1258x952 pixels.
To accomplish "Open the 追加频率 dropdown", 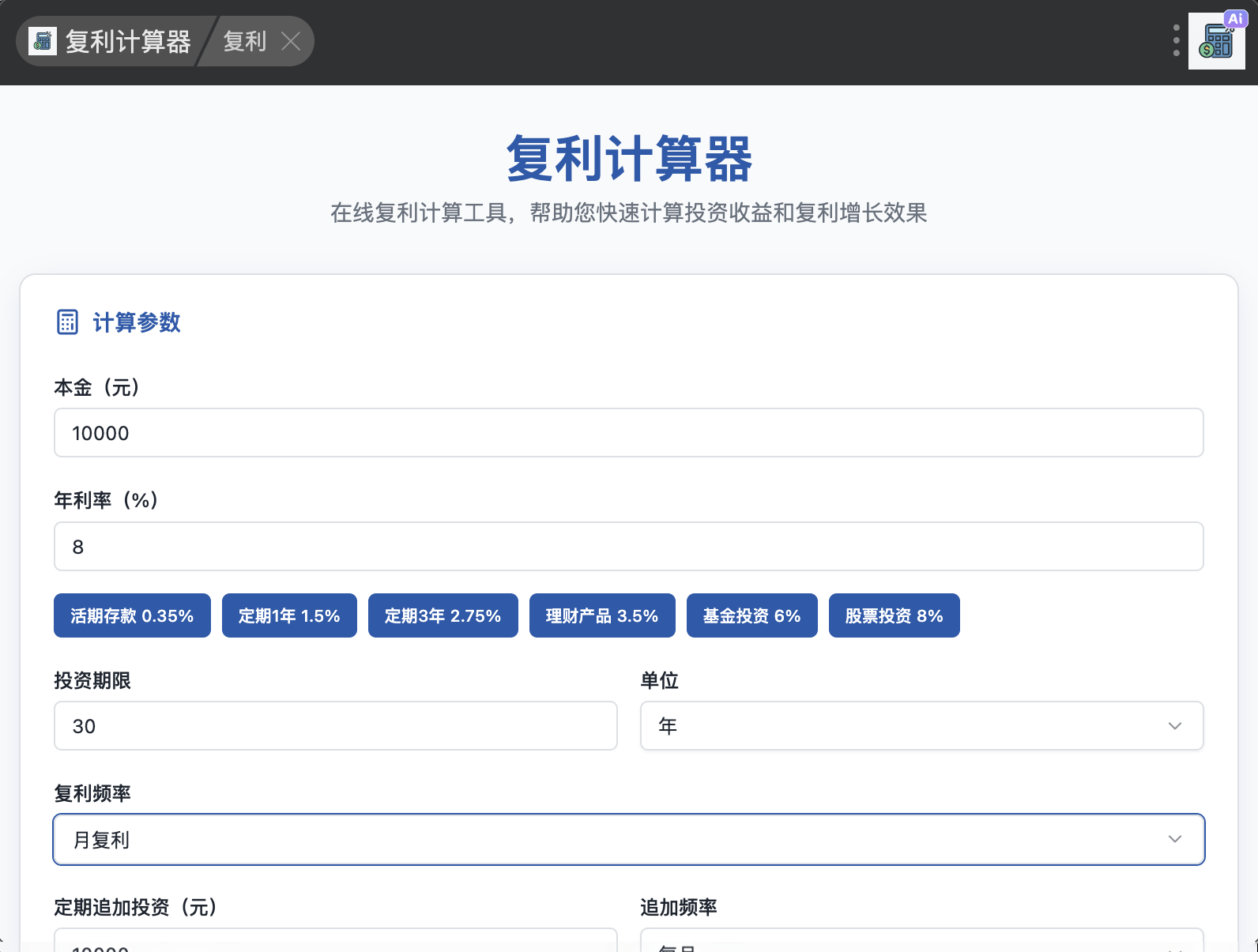I will pyautogui.click(x=921, y=942).
